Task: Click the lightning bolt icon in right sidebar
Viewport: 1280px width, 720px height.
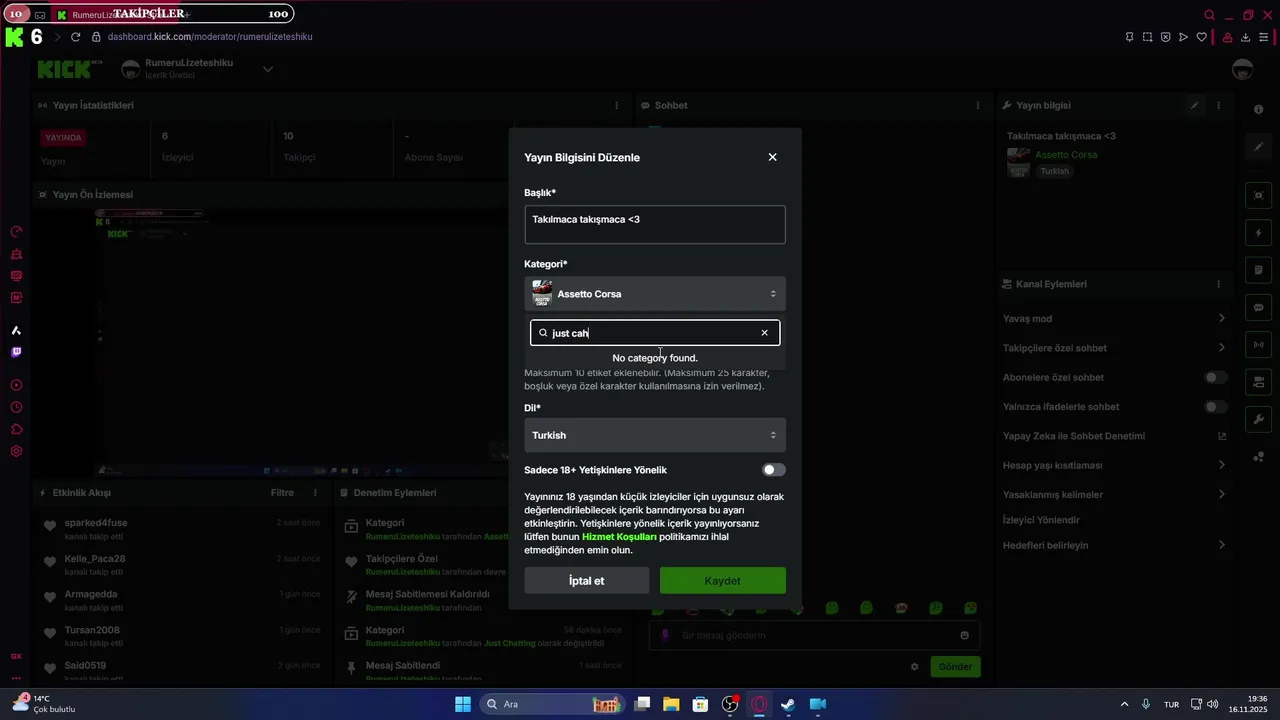Action: (1258, 233)
